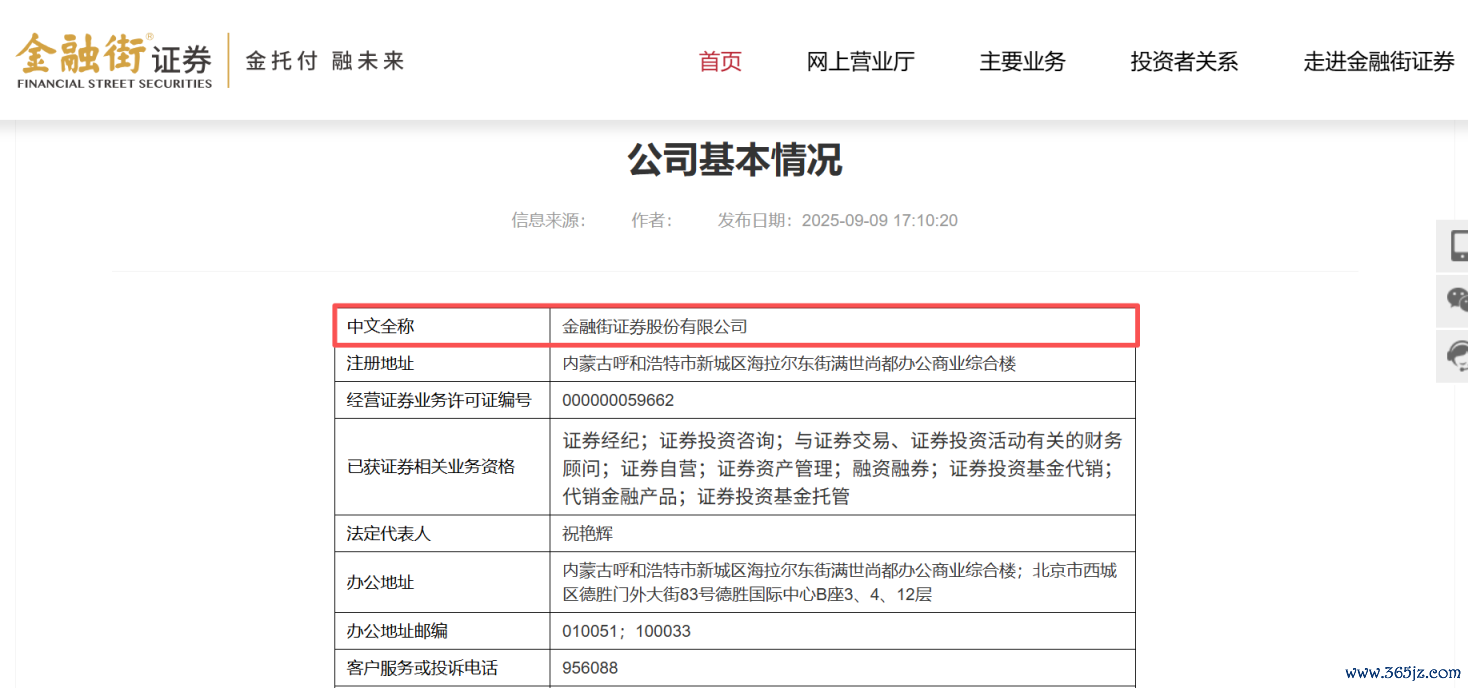The image size is (1468, 688).
Task: Open 走进金融街证券 in the top navigation
Action: point(1379,62)
